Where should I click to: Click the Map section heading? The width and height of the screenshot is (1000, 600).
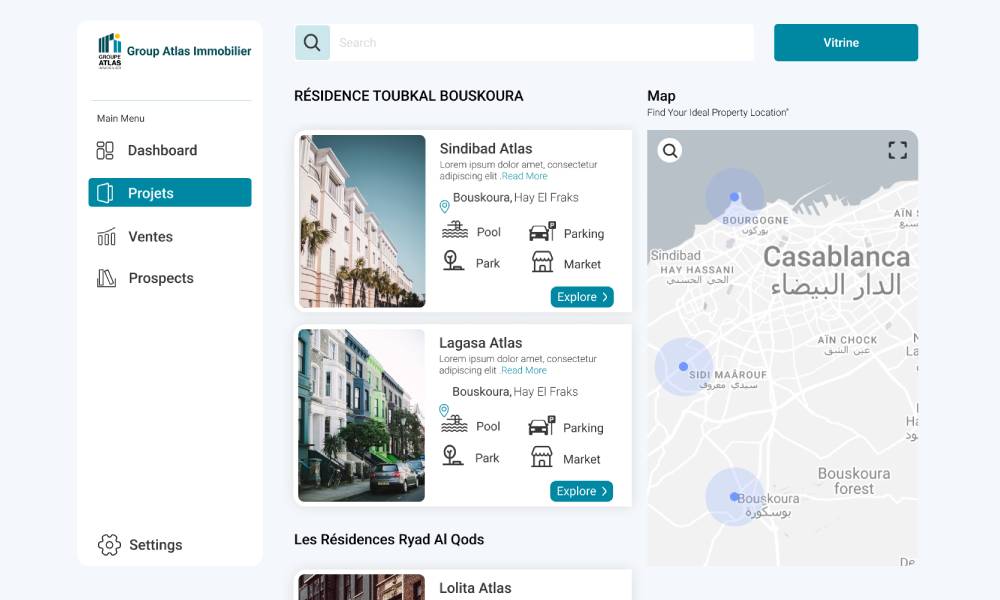click(x=661, y=96)
